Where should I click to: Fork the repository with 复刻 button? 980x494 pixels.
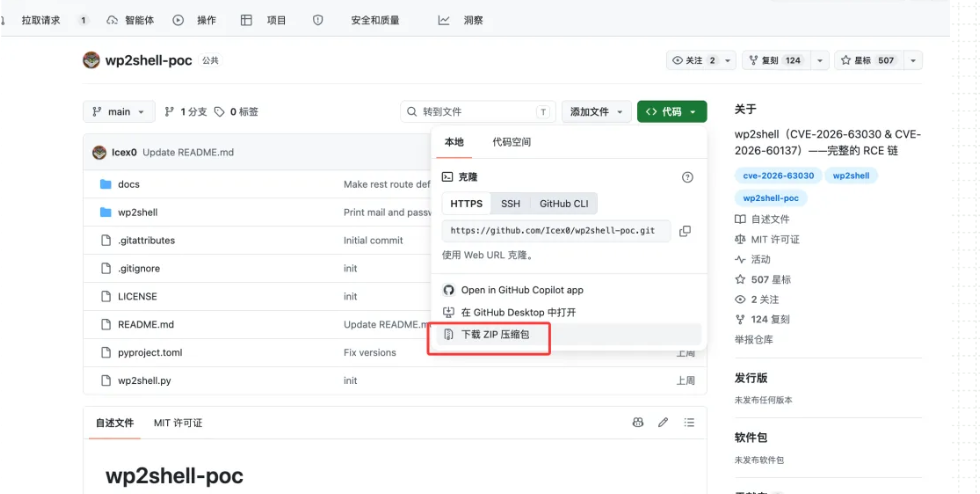[x=776, y=61]
